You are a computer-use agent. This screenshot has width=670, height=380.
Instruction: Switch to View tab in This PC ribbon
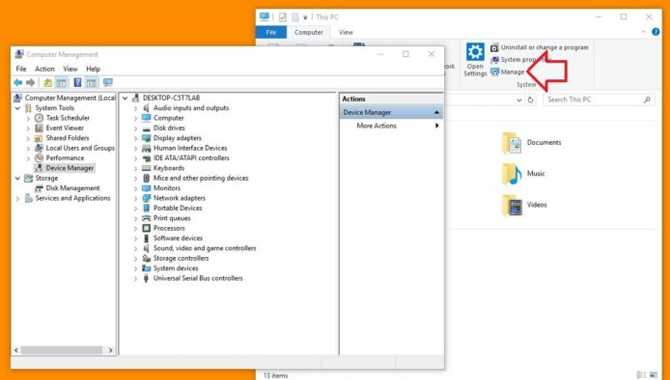346,32
